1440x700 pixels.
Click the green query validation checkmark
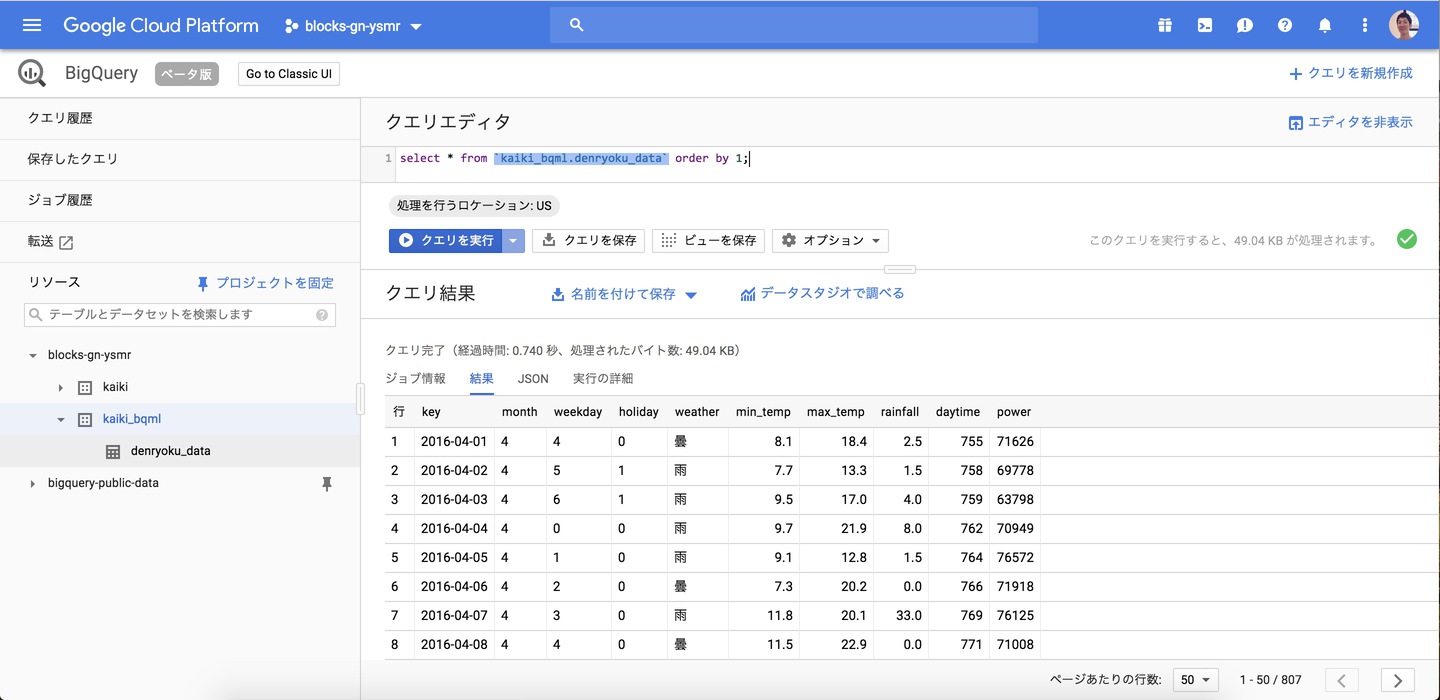click(1407, 240)
